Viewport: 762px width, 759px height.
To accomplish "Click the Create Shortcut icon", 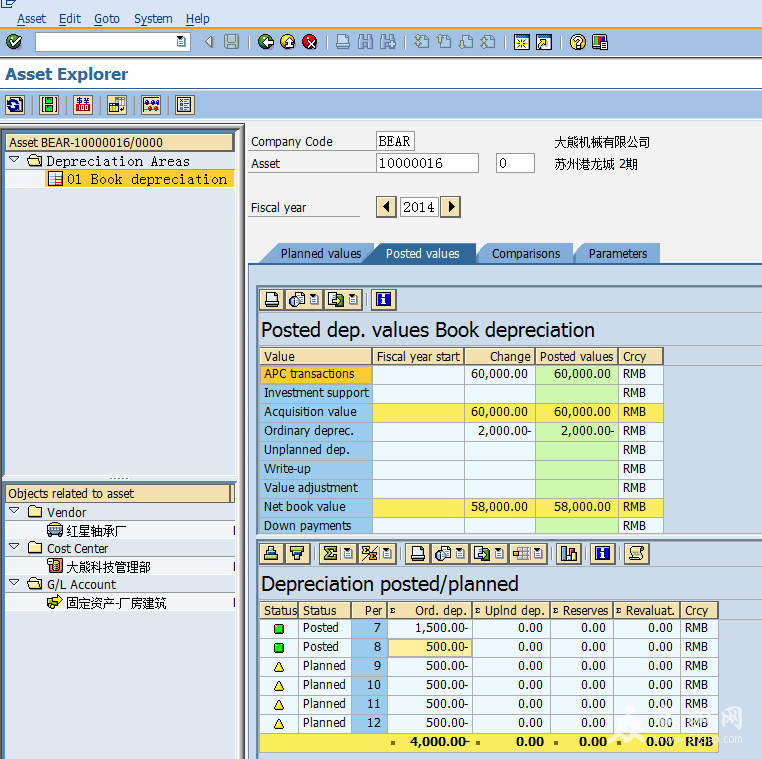I will pos(544,42).
